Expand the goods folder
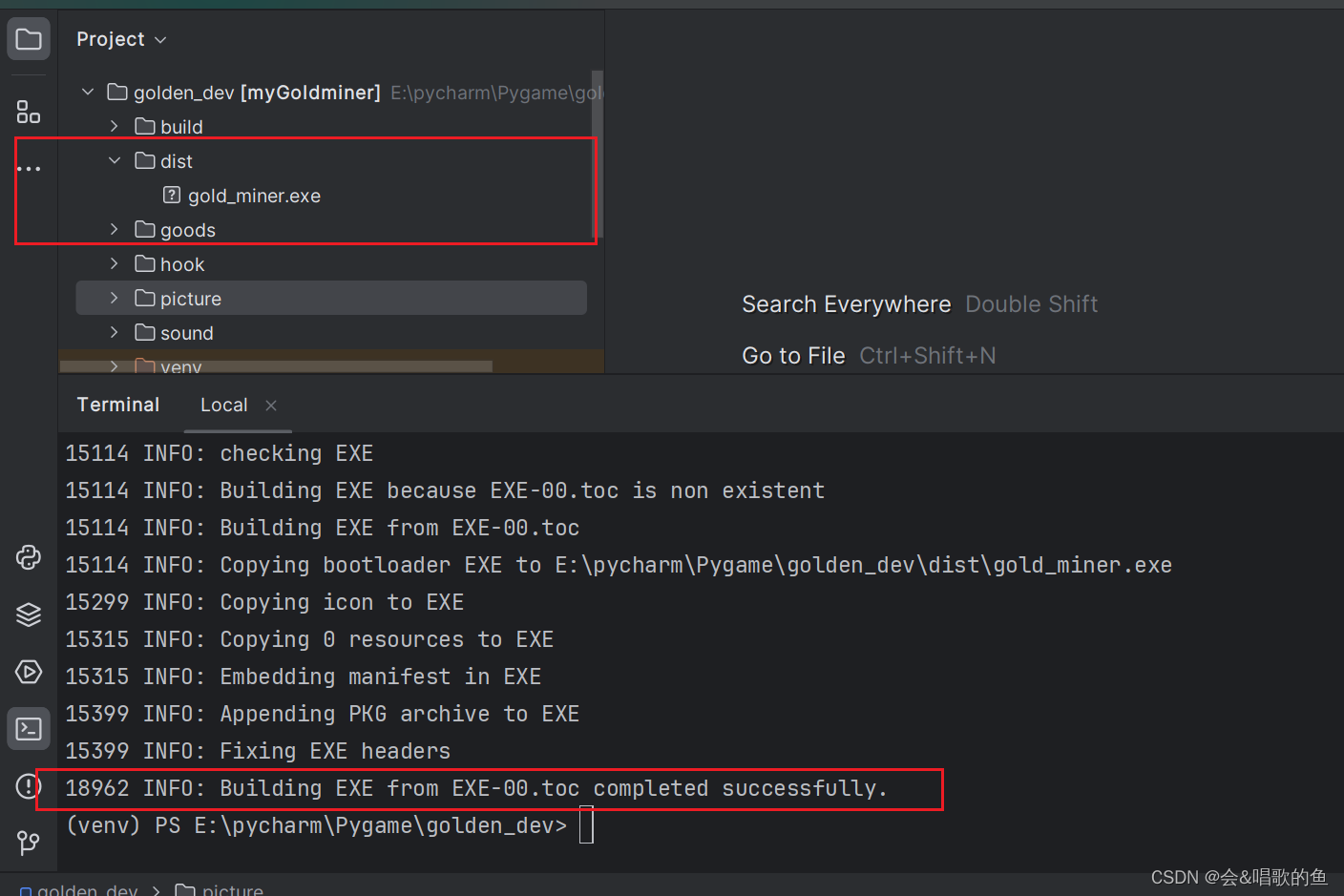 113,229
